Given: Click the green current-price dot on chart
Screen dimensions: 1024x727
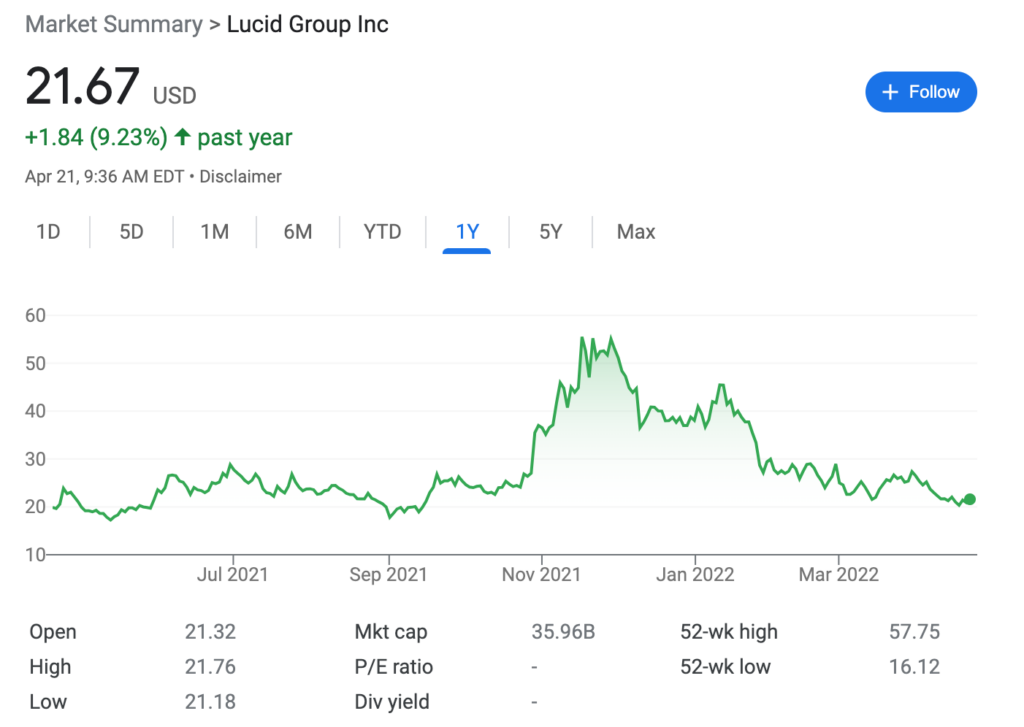Looking at the screenshot, I should (x=970, y=499).
